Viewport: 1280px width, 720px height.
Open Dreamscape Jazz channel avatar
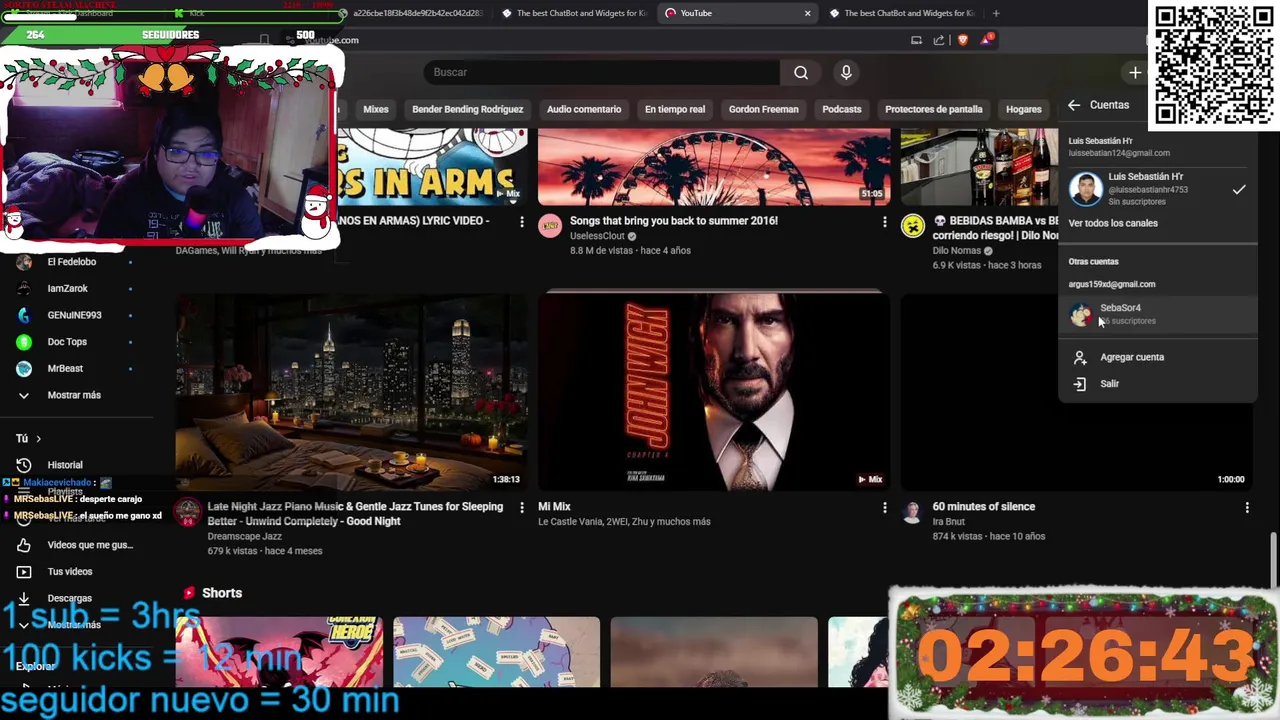(x=187, y=512)
